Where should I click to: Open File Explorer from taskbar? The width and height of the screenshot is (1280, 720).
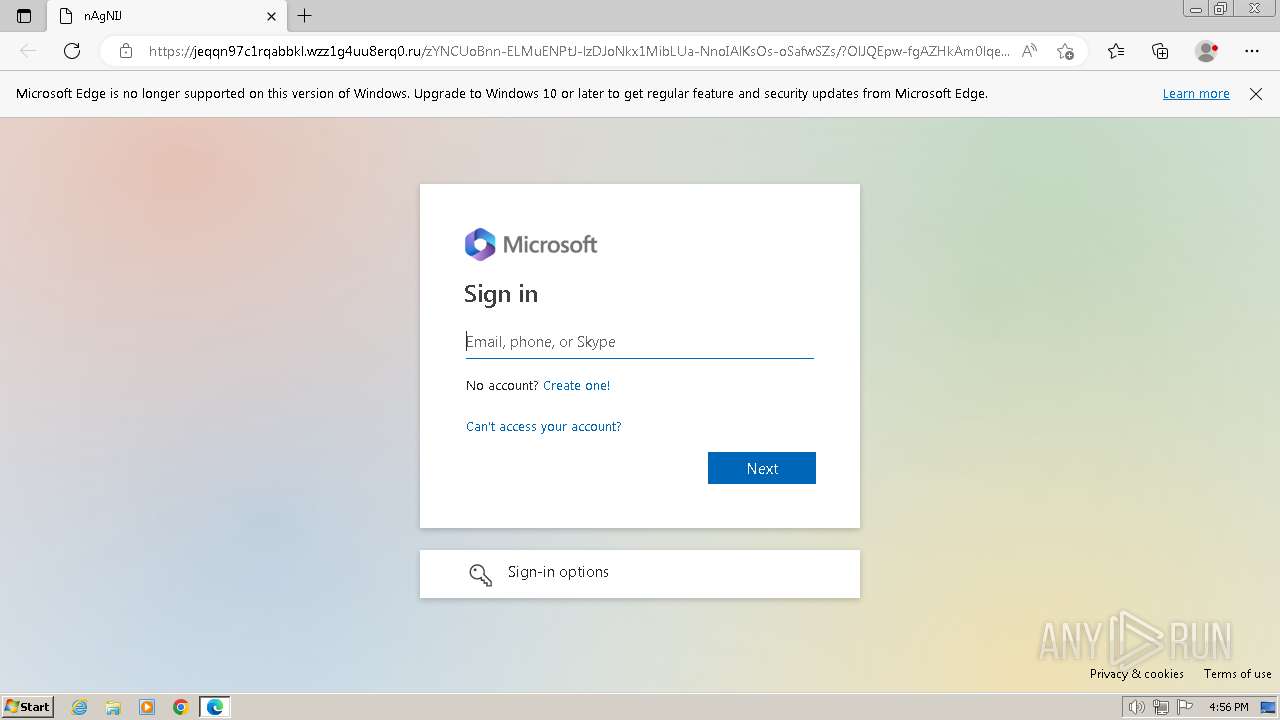(113, 707)
